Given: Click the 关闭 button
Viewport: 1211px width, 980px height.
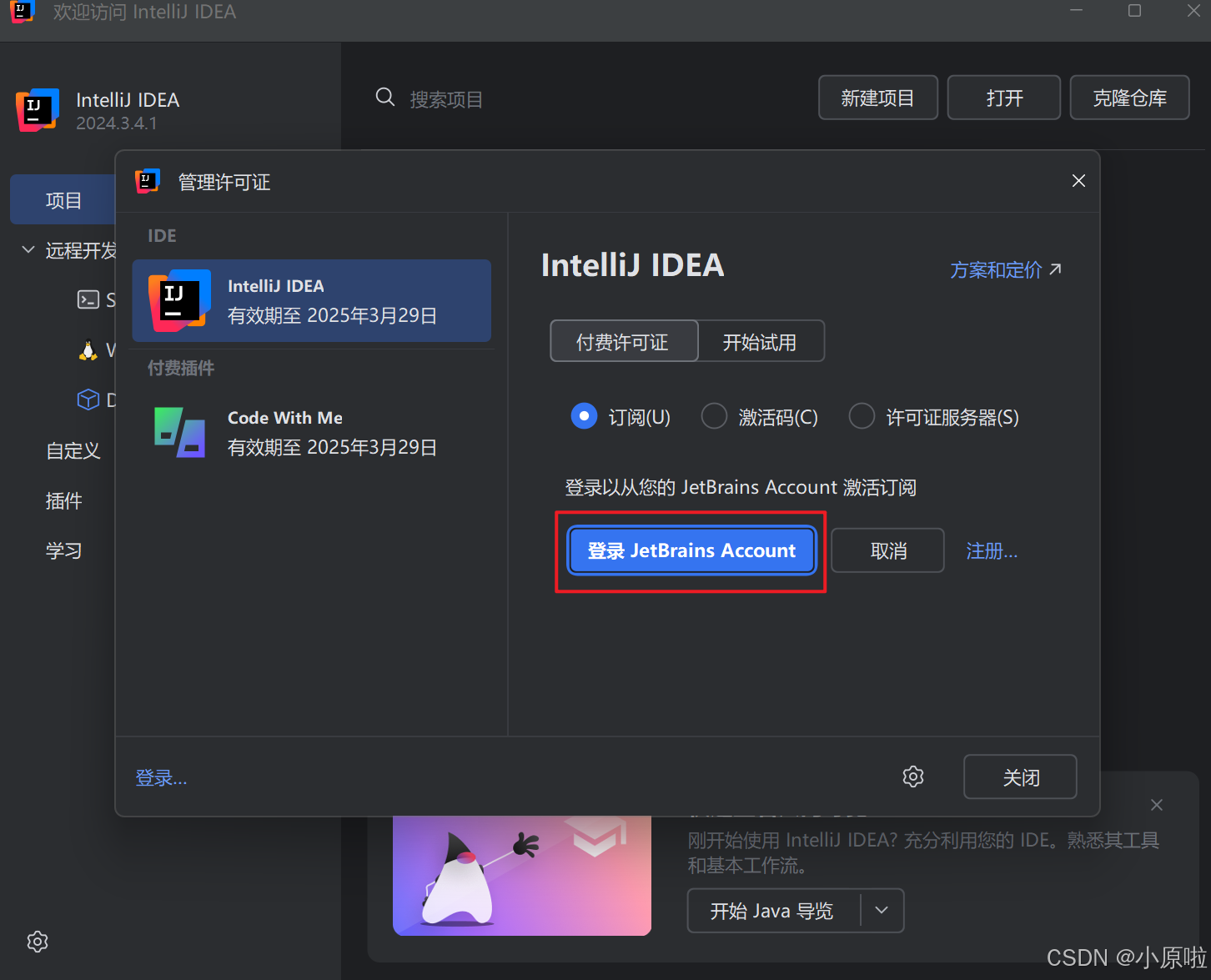Looking at the screenshot, I should point(1020,777).
